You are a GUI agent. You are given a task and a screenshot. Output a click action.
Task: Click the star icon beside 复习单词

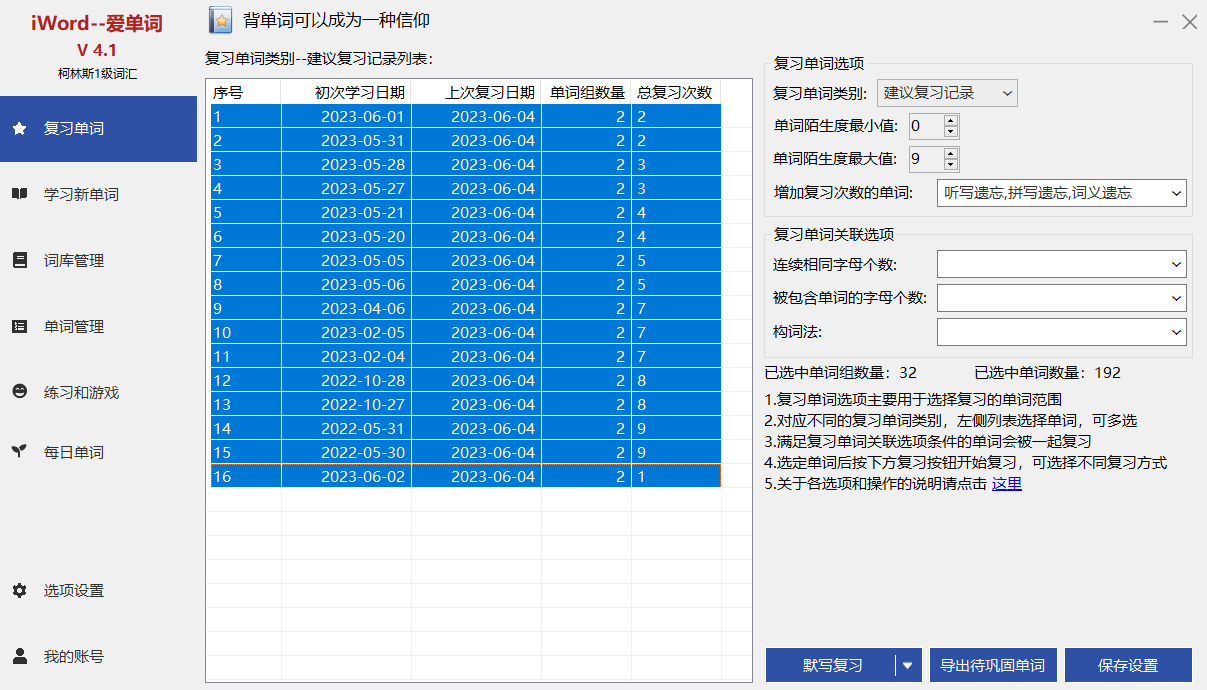click(19, 128)
